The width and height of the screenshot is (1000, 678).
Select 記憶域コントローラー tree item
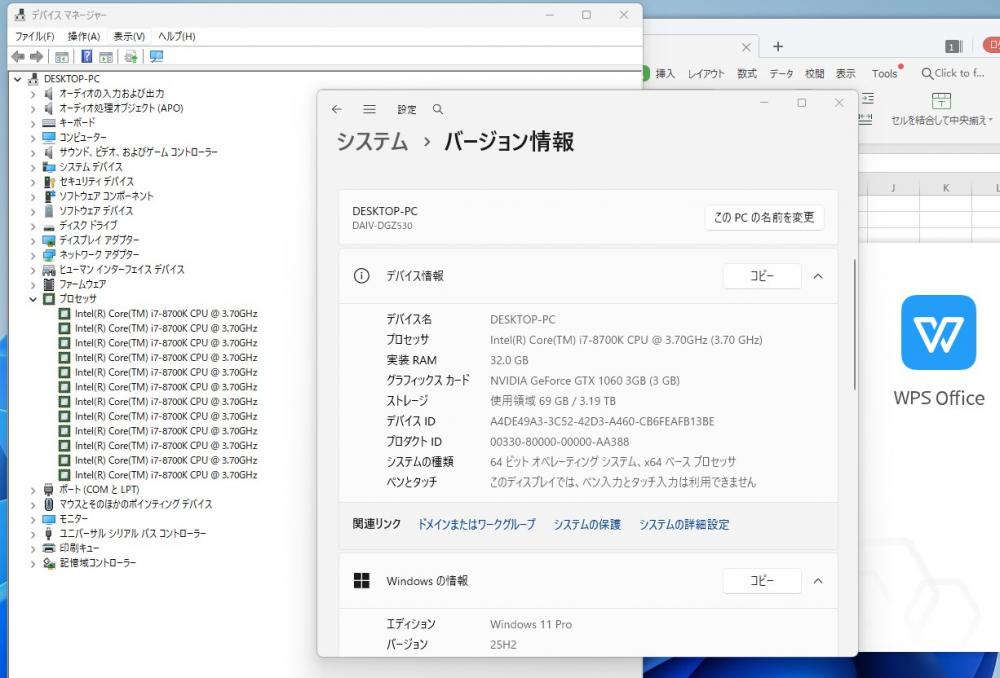pos(89,563)
